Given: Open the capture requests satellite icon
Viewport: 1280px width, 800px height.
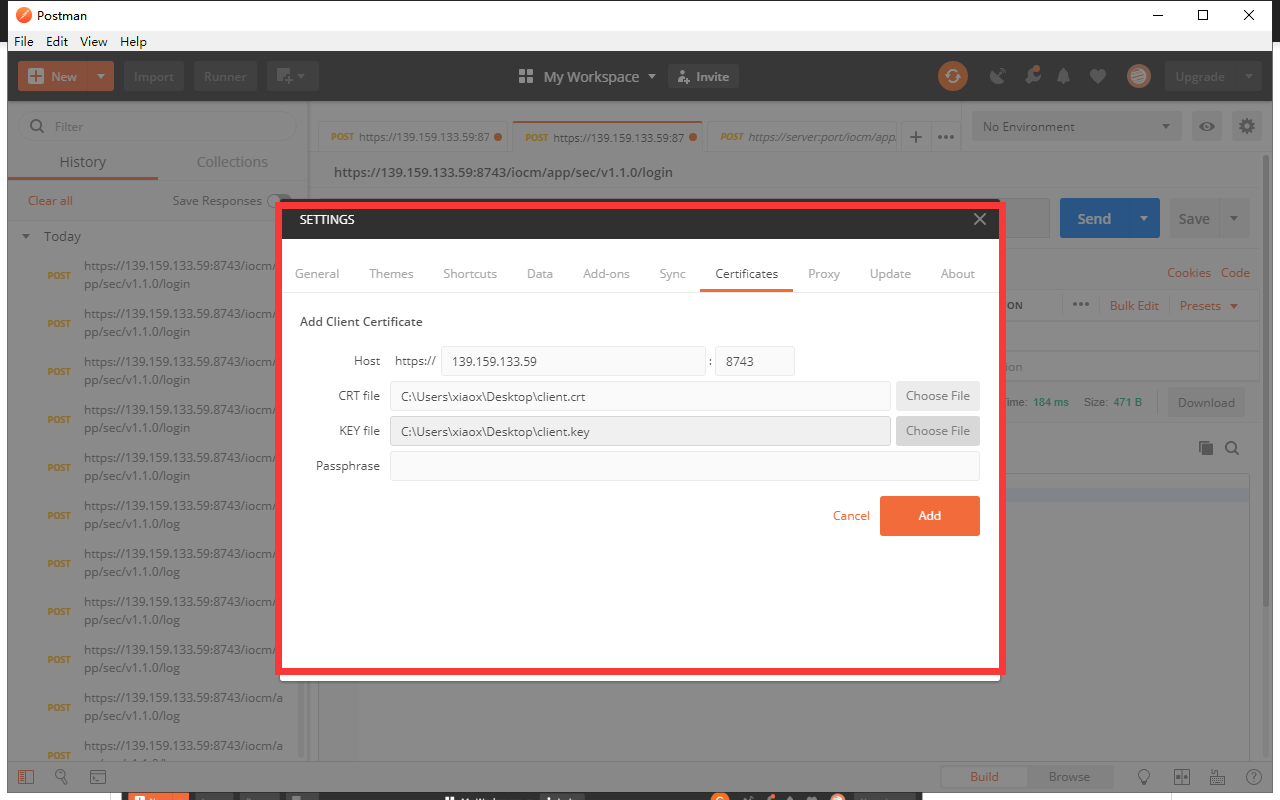Looking at the screenshot, I should [997, 76].
